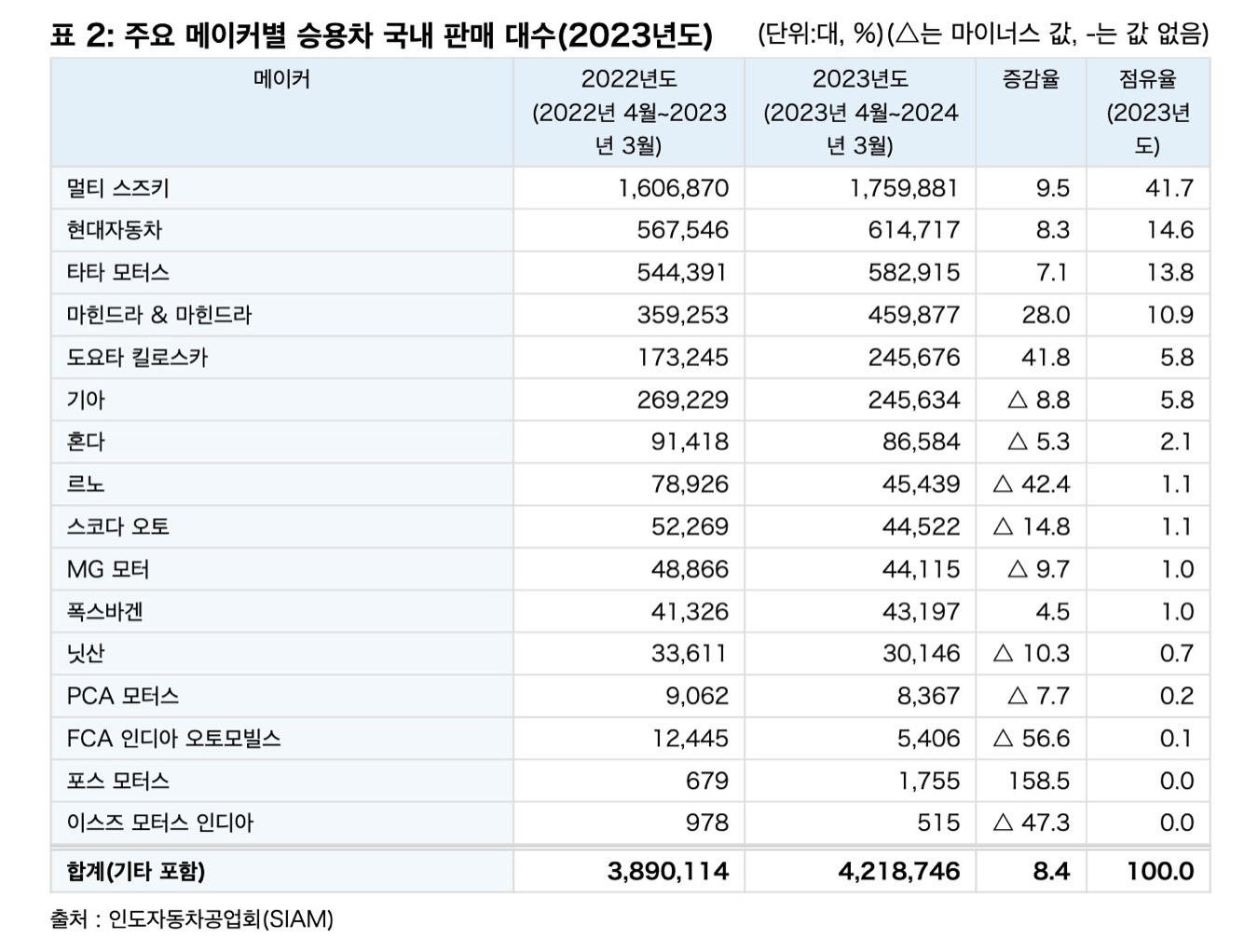The height and width of the screenshot is (952, 1258).
Task: Click the value 269,229 in 기아 row
Action: pyautogui.click(x=683, y=400)
